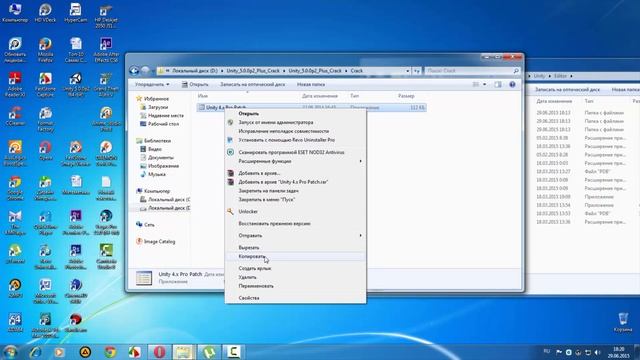Image resolution: width=640 pixels, height=360 pixels.
Task: Select Запуск от имени администратора
Action: [295, 122]
